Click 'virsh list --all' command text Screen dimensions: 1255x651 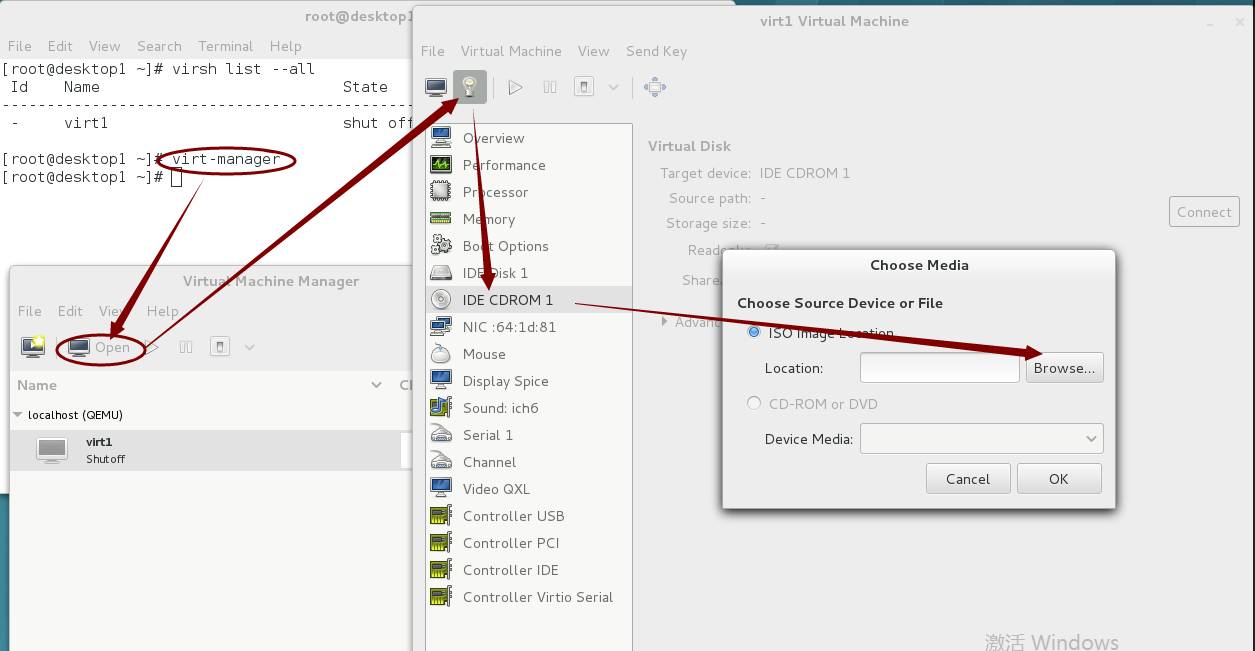(243, 69)
